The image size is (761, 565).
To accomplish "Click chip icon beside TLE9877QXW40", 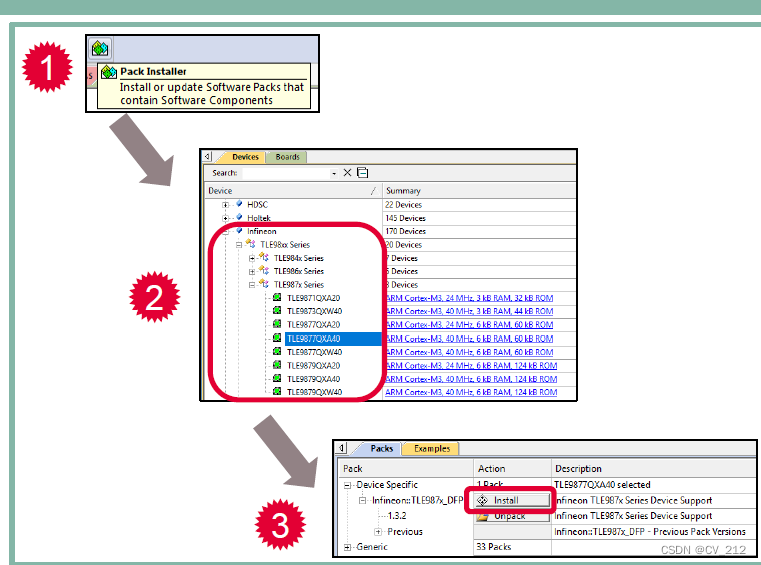I will pos(277,351).
